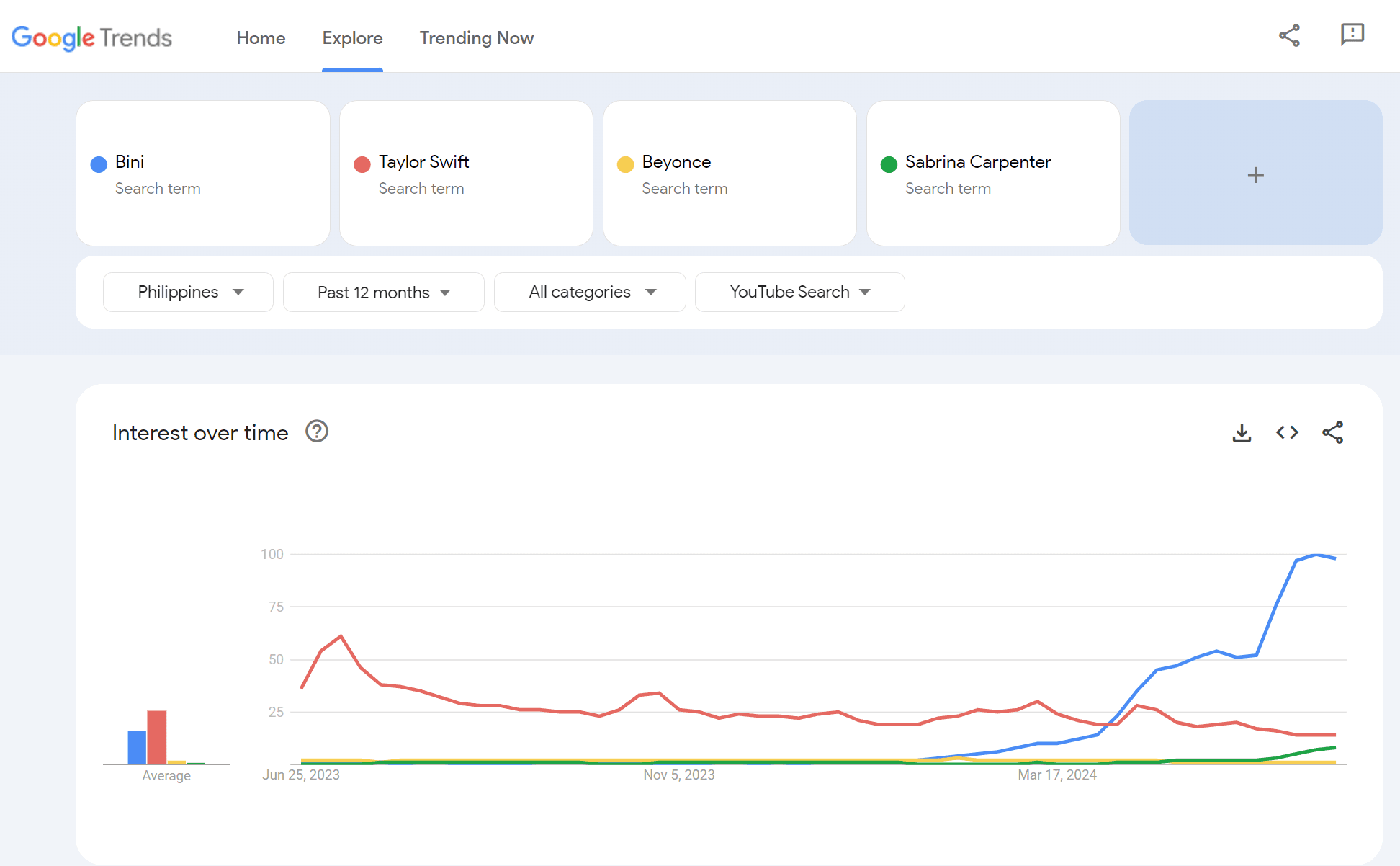Download the Interest over time CSV

coord(1242,432)
